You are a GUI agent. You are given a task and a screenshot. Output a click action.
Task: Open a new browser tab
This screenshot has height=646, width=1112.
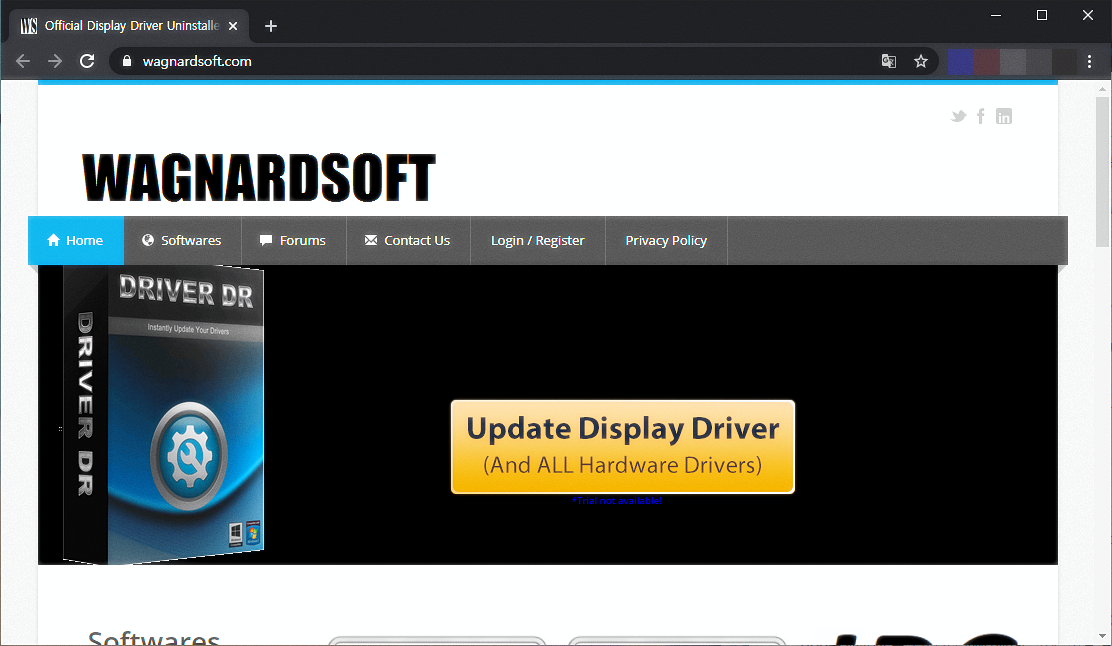point(270,26)
